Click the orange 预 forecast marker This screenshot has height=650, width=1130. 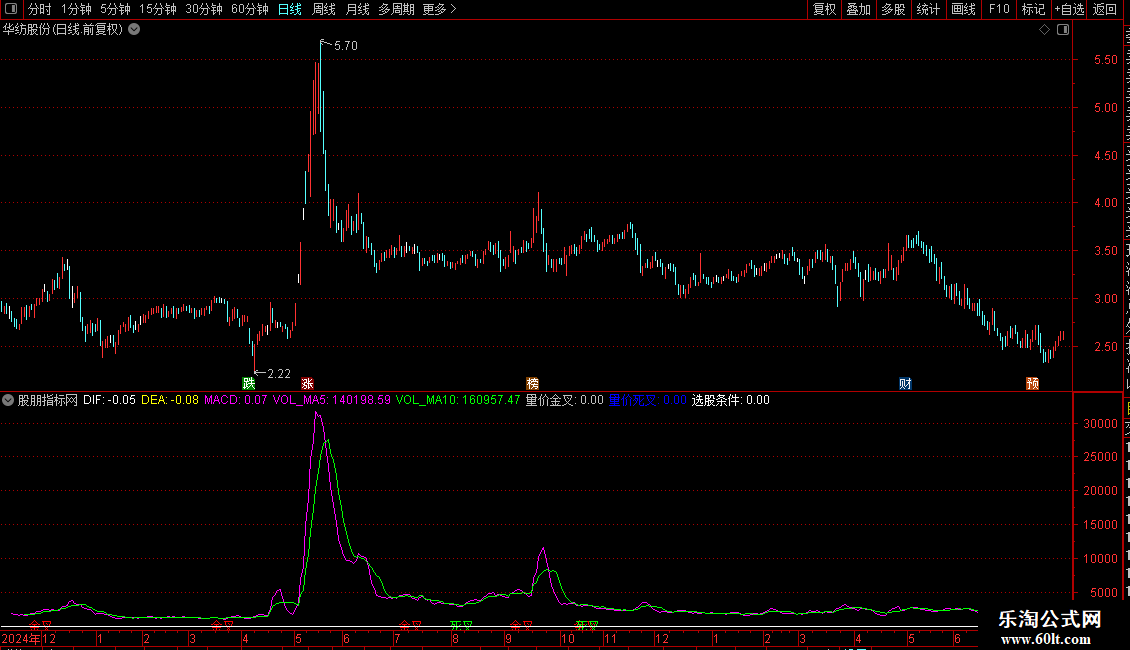point(1033,383)
